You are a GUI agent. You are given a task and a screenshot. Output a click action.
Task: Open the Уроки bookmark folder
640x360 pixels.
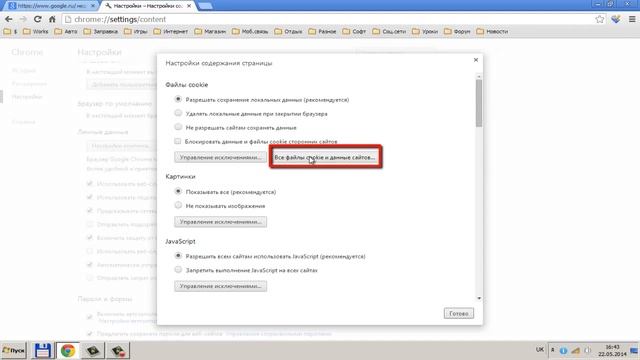click(x=425, y=31)
